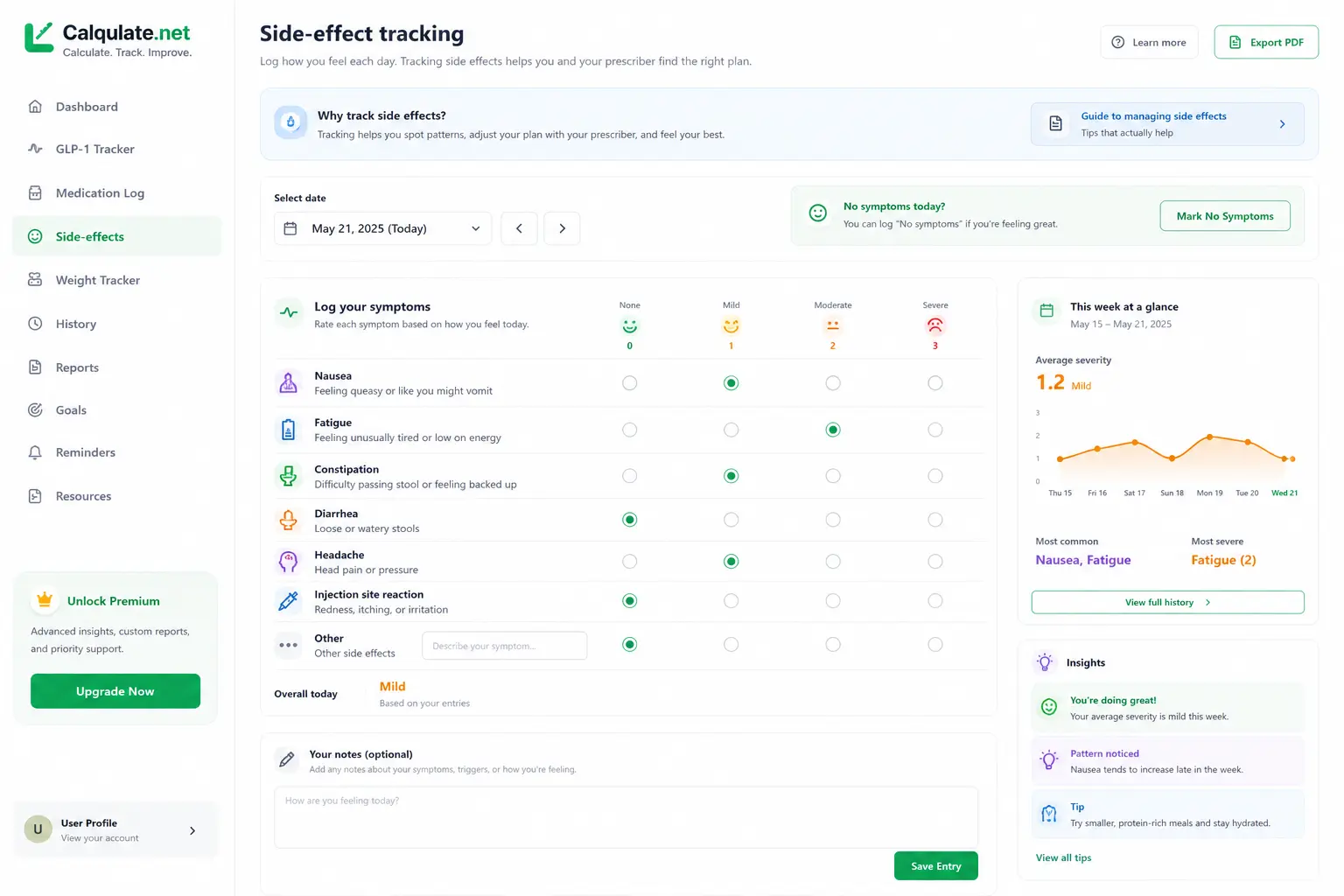Set Diarrhea severity to Mild

[731, 520]
